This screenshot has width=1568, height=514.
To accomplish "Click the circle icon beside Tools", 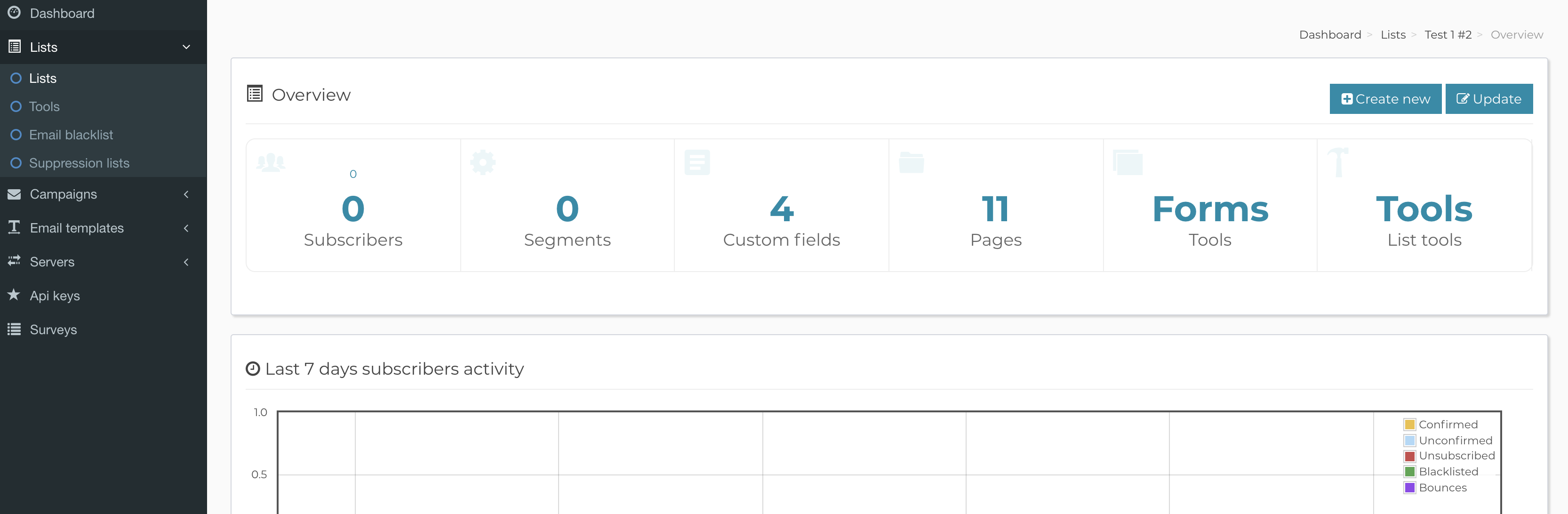I will pos(16,106).
